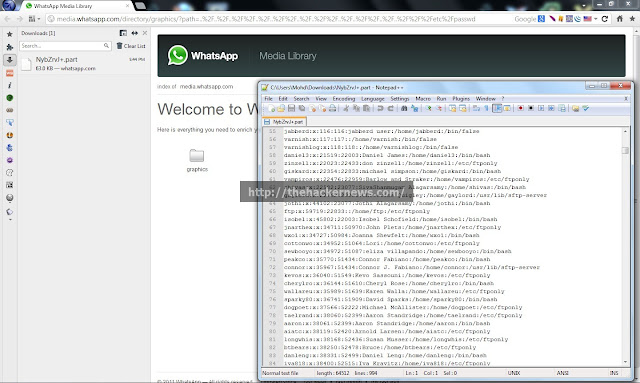Open the Language menu in Notepad++

373,99
